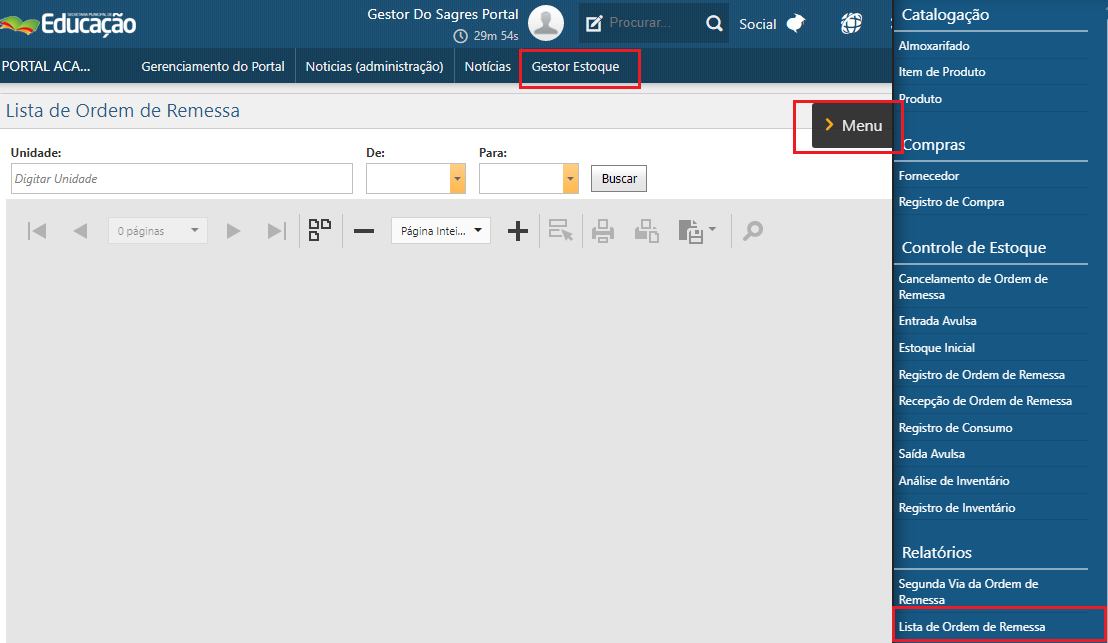
Task: Zoom in with the plus icon
Action: tap(517, 231)
